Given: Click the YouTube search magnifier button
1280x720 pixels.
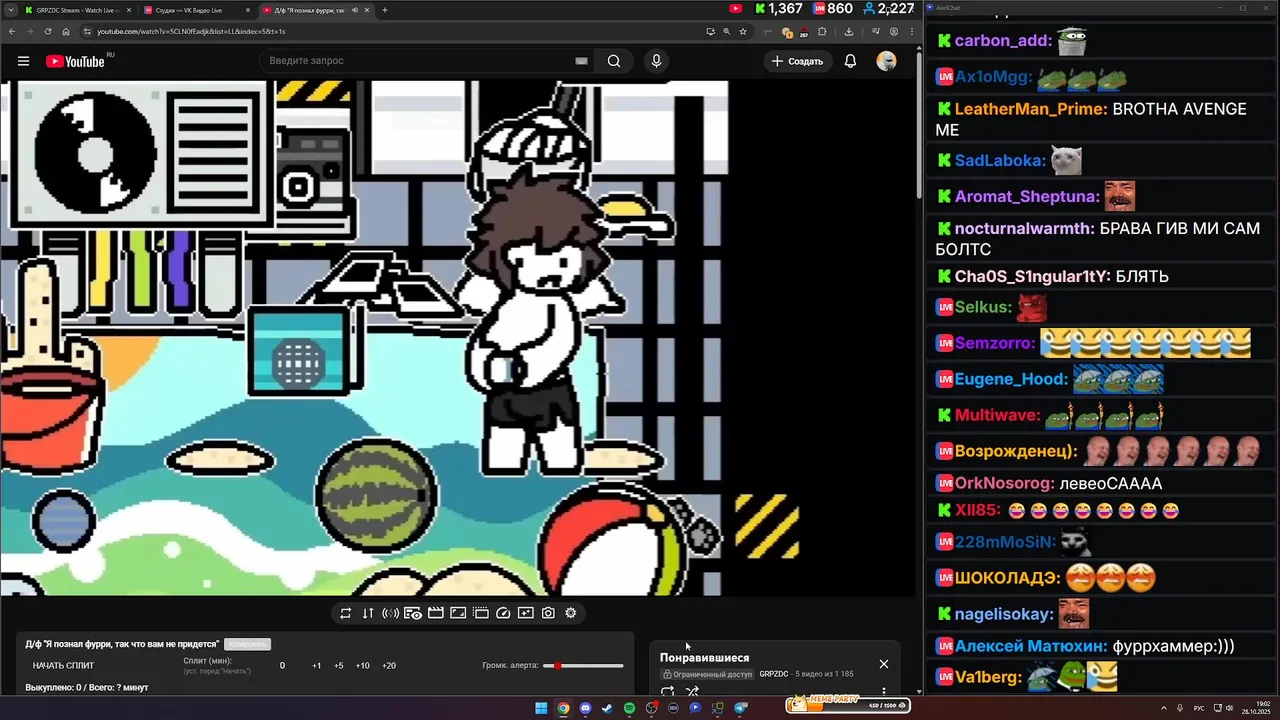Looking at the screenshot, I should coord(614,61).
